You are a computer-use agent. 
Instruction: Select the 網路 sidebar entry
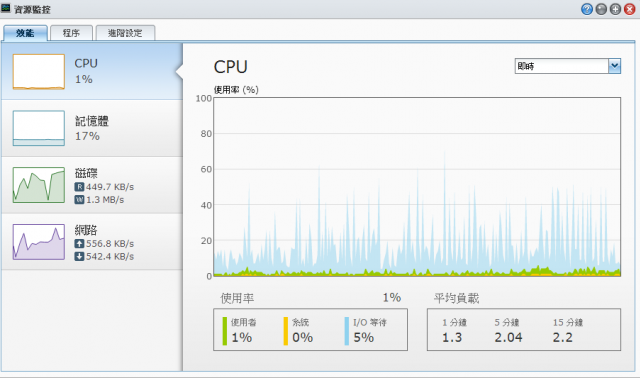point(92,242)
